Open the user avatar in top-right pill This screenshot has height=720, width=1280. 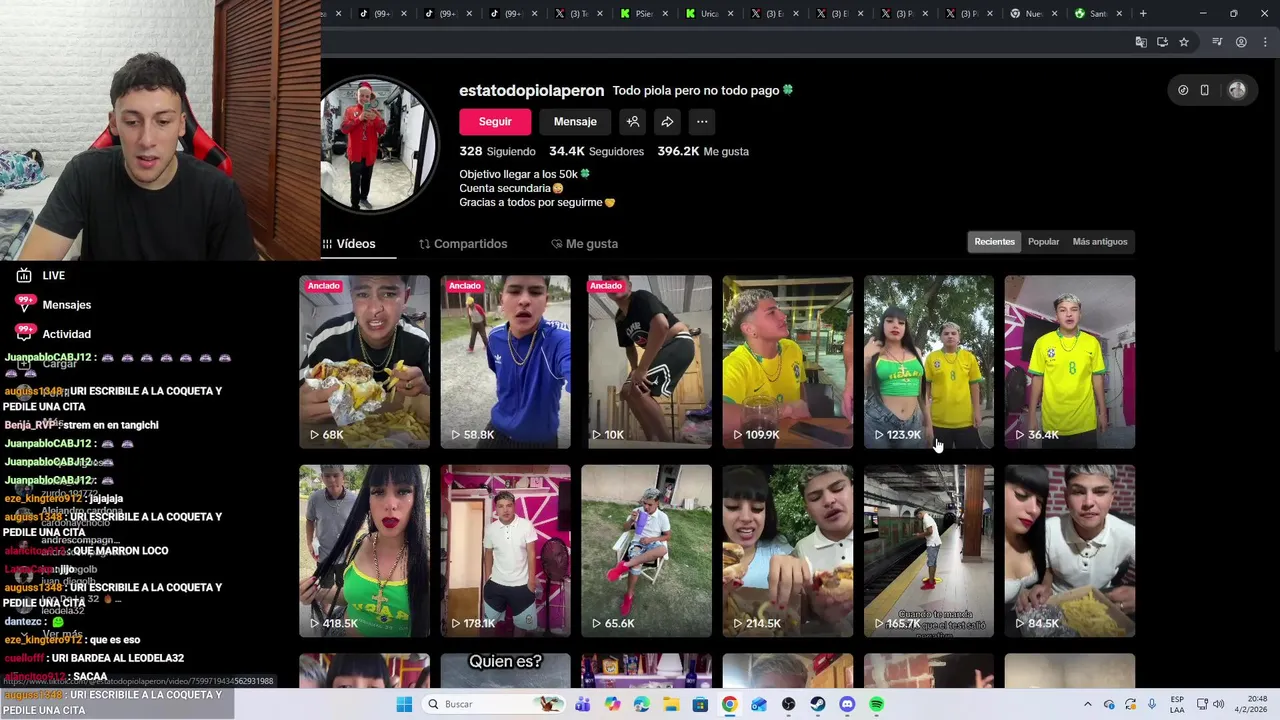1237,90
